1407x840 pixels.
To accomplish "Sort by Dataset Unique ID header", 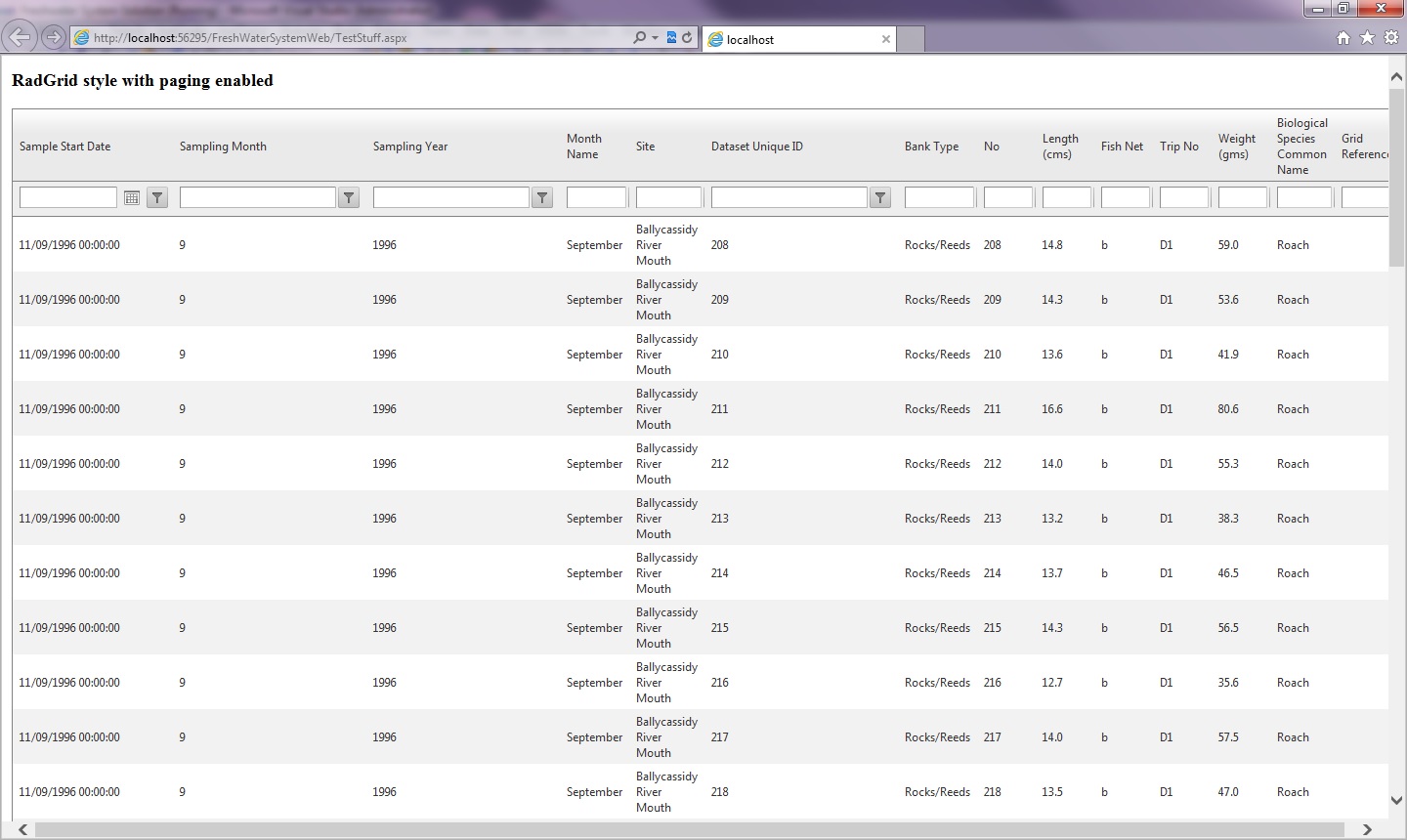I will (x=757, y=147).
